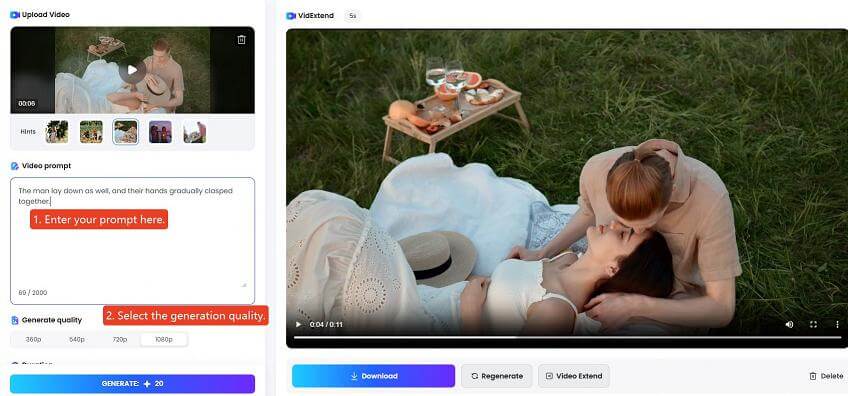848x396 pixels.
Task: Click the 00:05 uploaded video duration
Action: 26,103
